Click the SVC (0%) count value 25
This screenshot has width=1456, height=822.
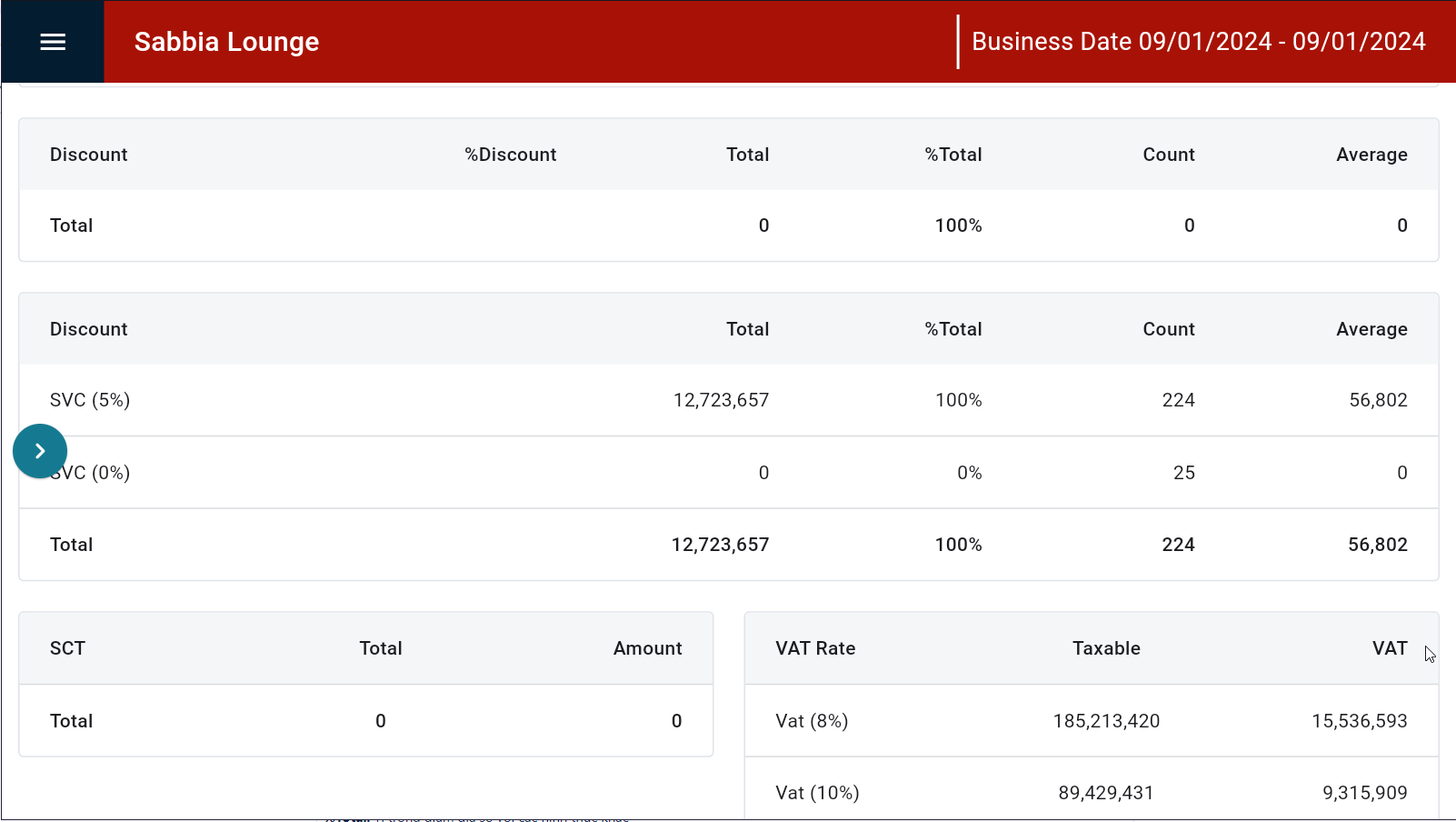pyautogui.click(x=1183, y=473)
